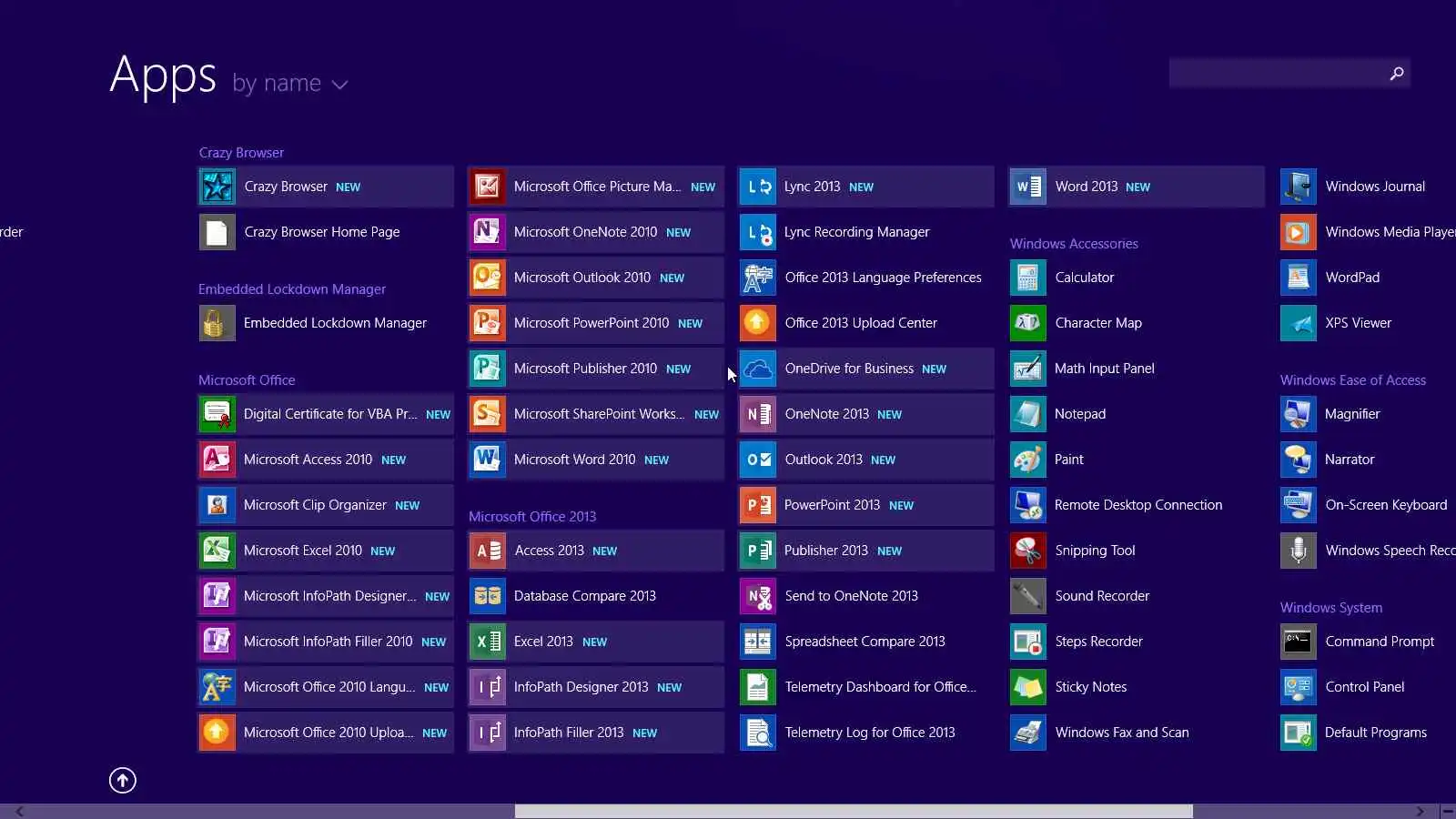Open Lync 2013 icon
The width and height of the screenshot is (1456, 819).
pyautogui.click(x=757, y=187)
